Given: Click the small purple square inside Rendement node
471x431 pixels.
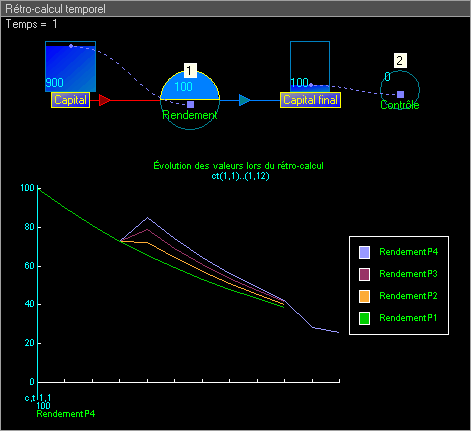Looking at the screenshot, I should (x=190, y=105).
